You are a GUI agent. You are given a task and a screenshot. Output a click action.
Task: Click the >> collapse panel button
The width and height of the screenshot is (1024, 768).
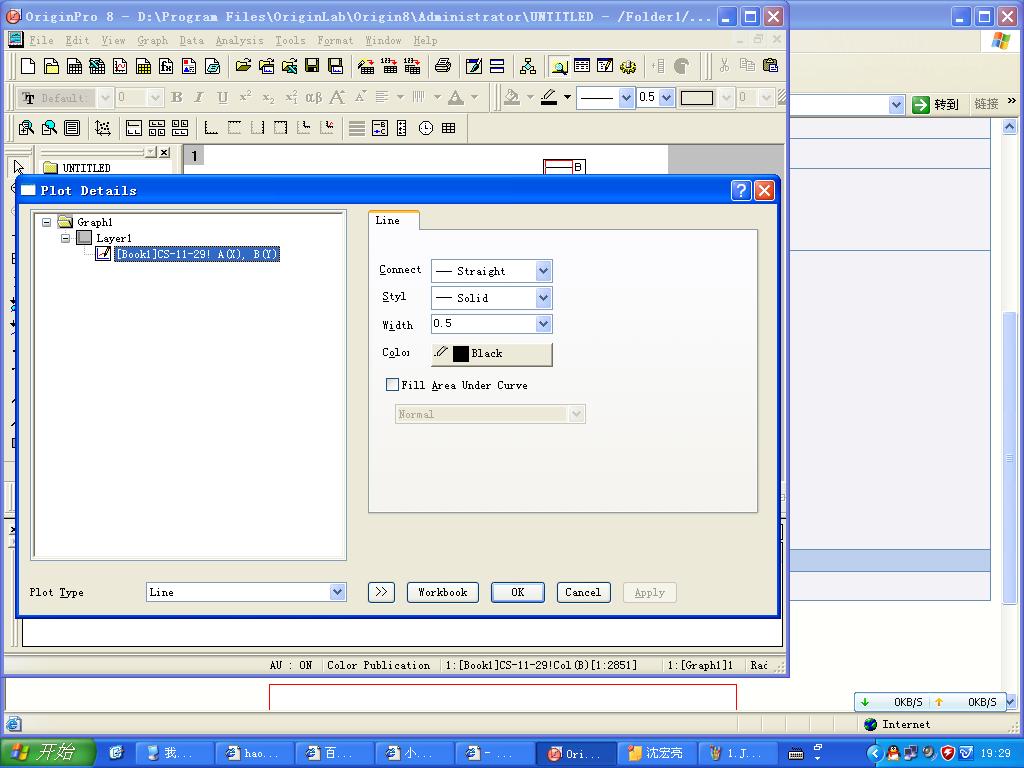[x=381, y=592]
